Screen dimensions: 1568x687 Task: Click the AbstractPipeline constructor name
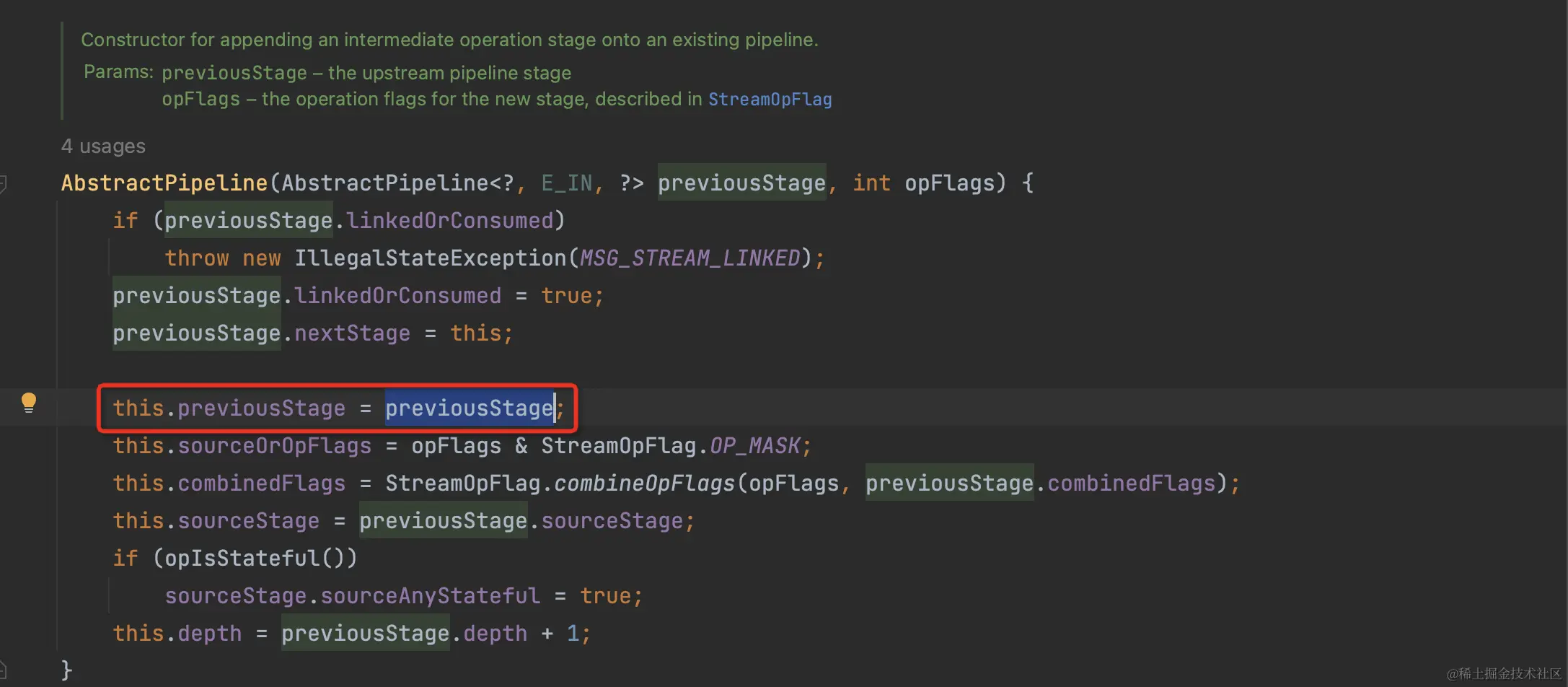(164, 183)
